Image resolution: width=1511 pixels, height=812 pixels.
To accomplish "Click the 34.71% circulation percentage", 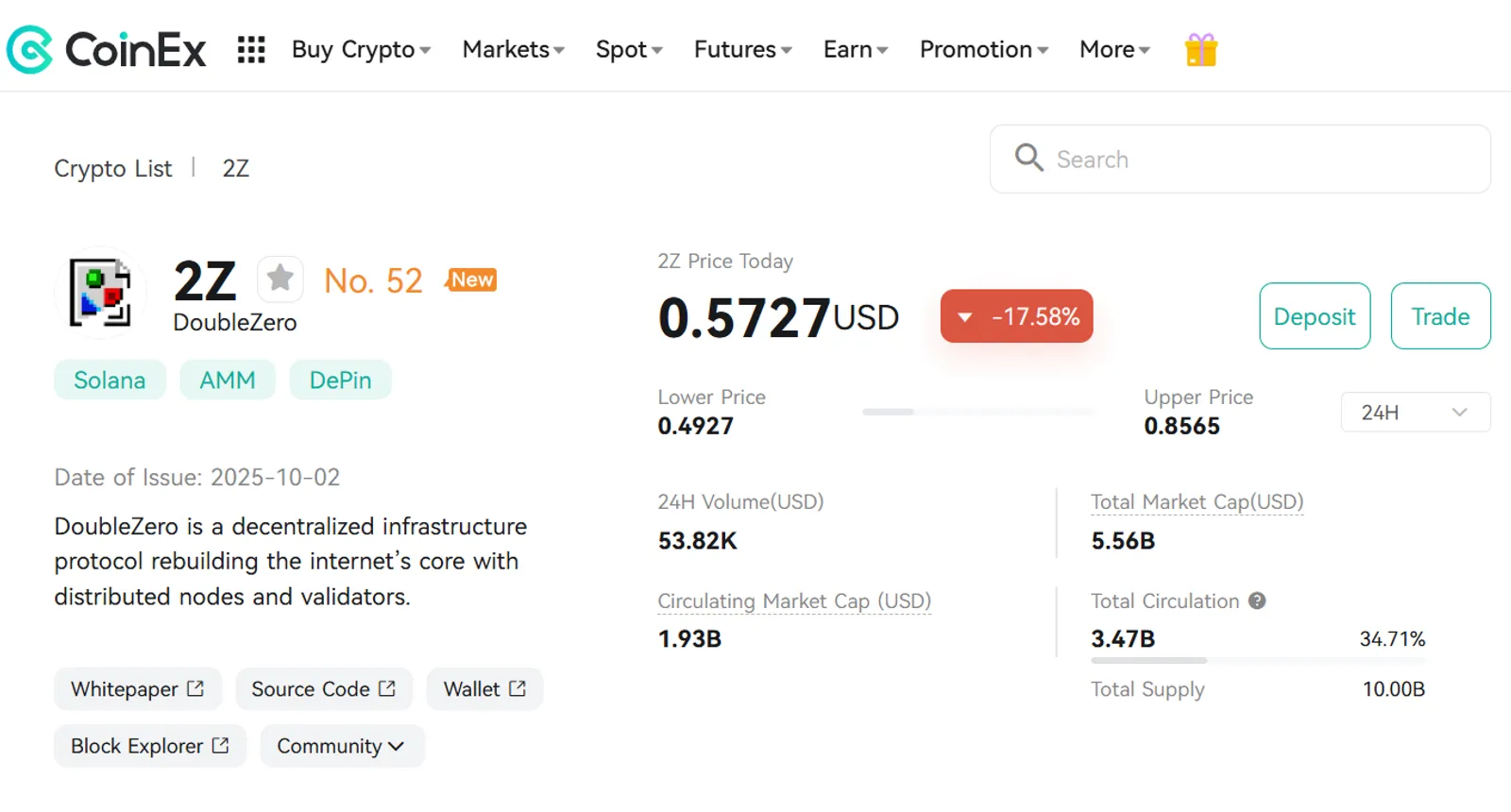I will pyautogui.click(x=1392, y=639).
